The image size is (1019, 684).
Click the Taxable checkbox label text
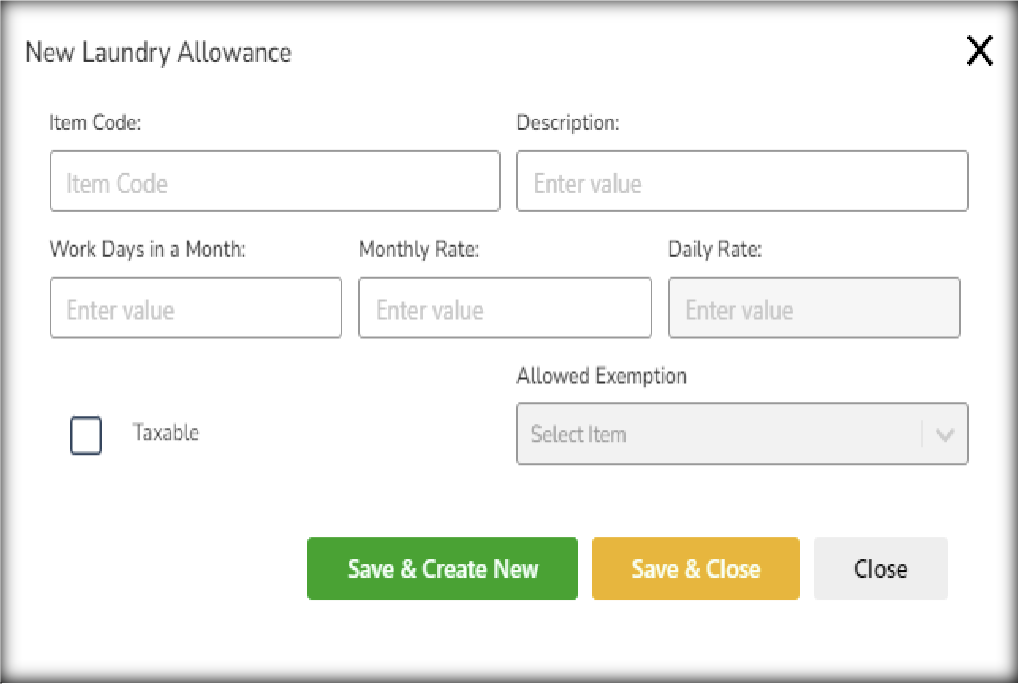pyautogui.click(x=166, y=433)
